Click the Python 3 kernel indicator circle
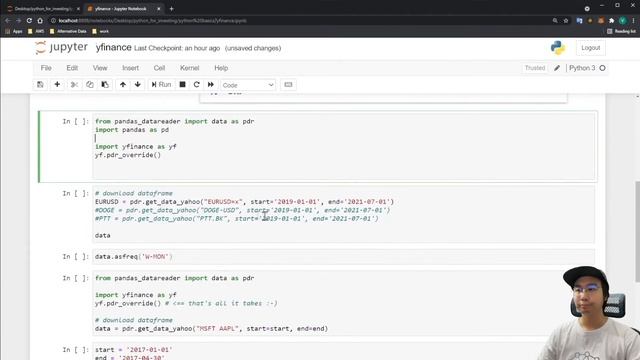Screen dimensions: 640x360 click(602, 68)
